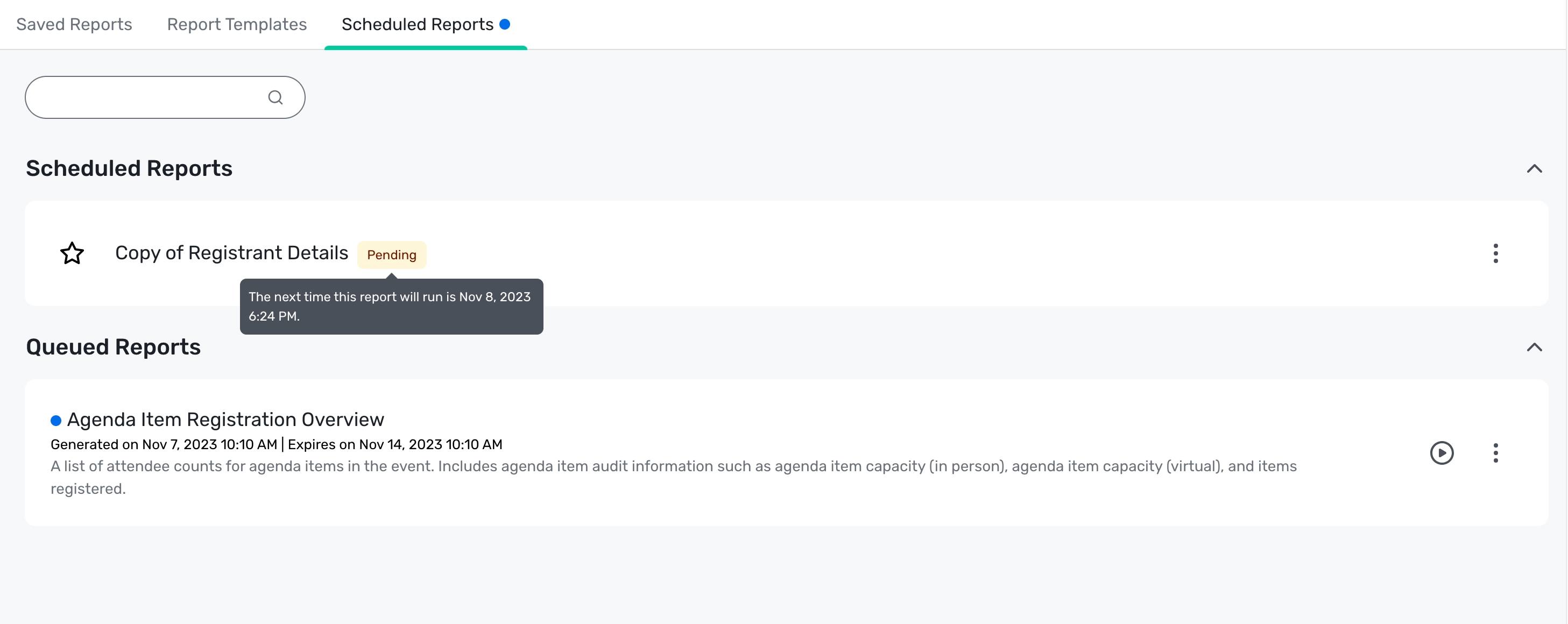Favorite Copy of Registrant Details with star
Screen dimensions: 1568x624
(72, 253)
